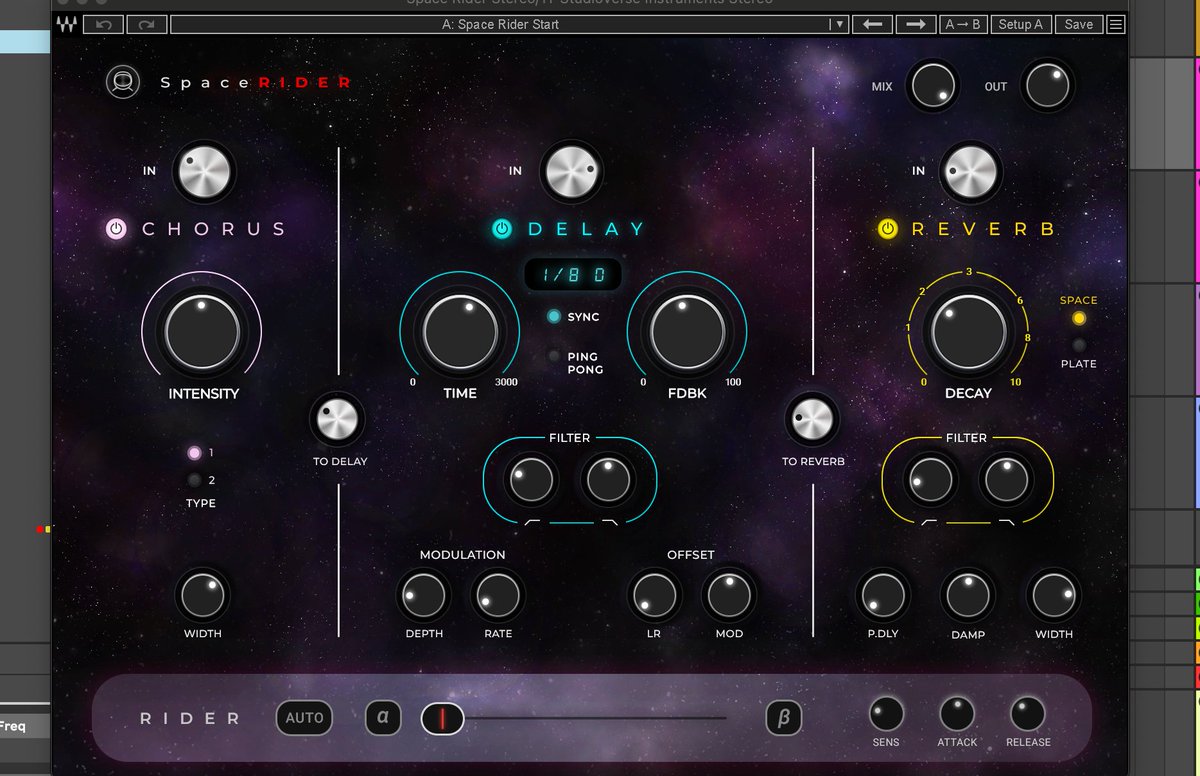Toggle Sync for the delay time
1200x776 pixels.
click(x=555, y=317)
